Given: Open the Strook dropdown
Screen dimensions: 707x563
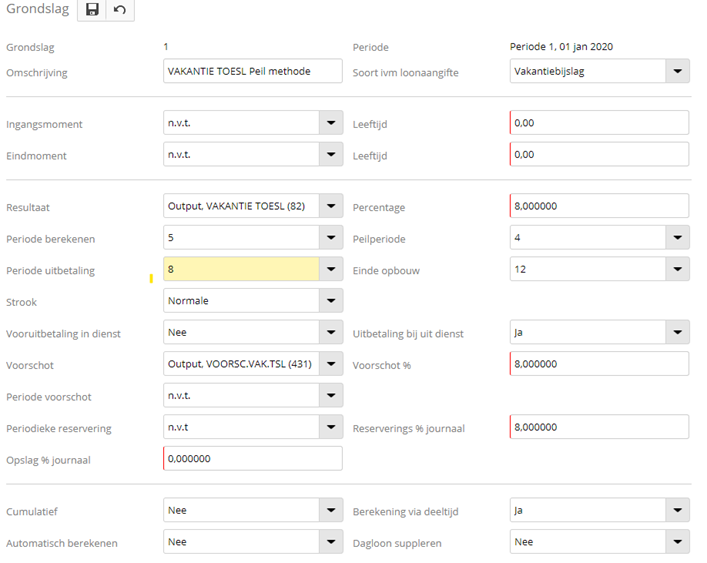Looking at the screenshot, I should (x=331, y=300).
